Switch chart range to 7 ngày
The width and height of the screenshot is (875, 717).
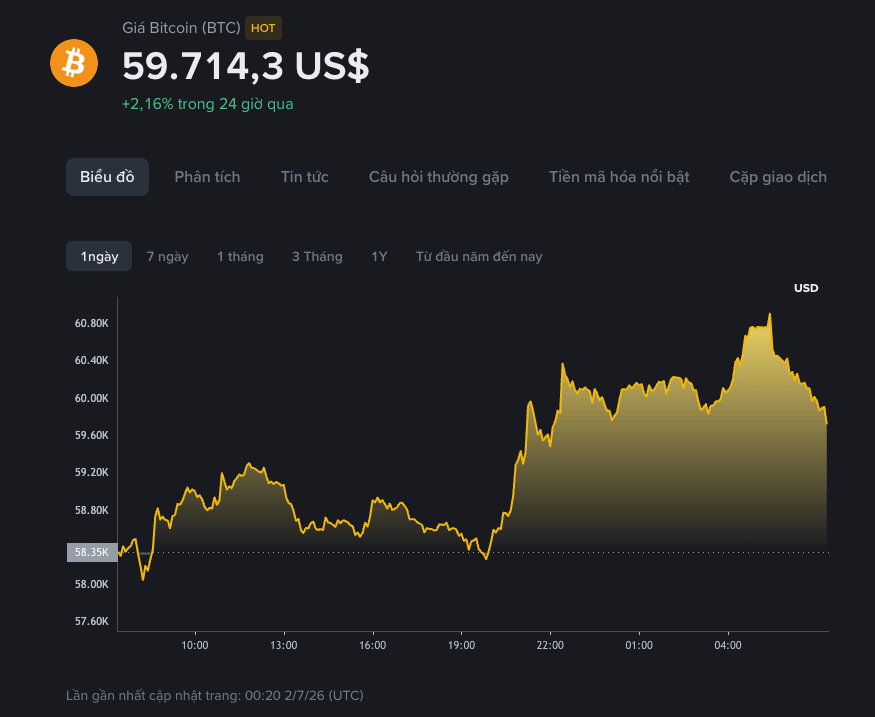(167, 256)
